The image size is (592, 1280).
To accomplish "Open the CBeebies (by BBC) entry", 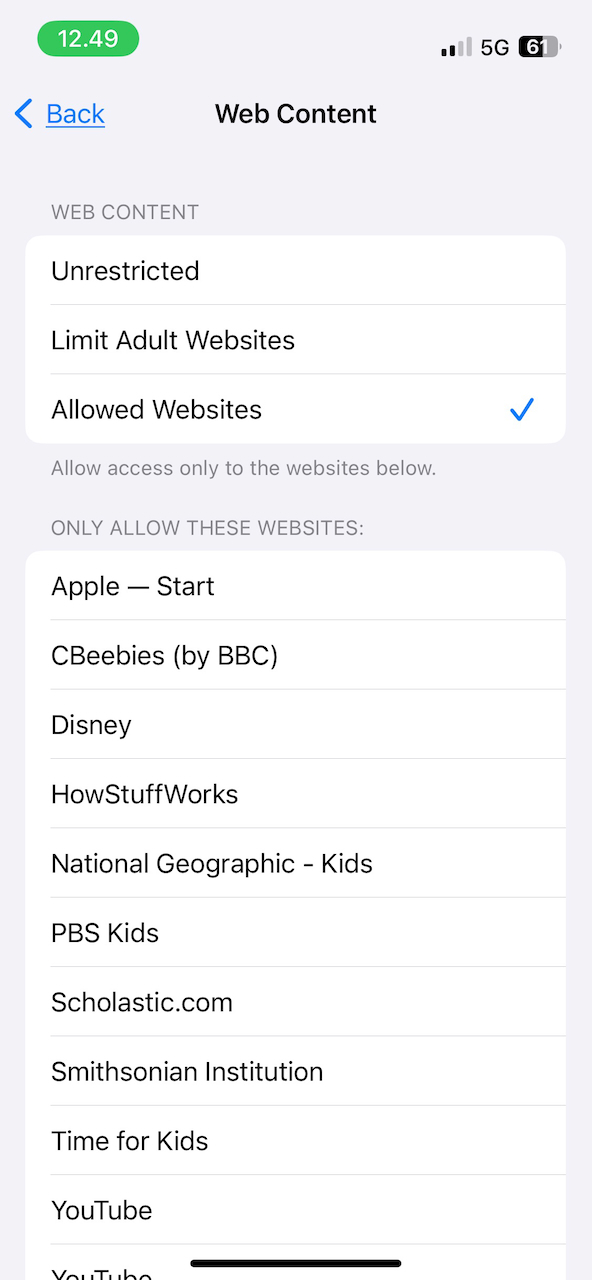I will (x=295, y=655).
